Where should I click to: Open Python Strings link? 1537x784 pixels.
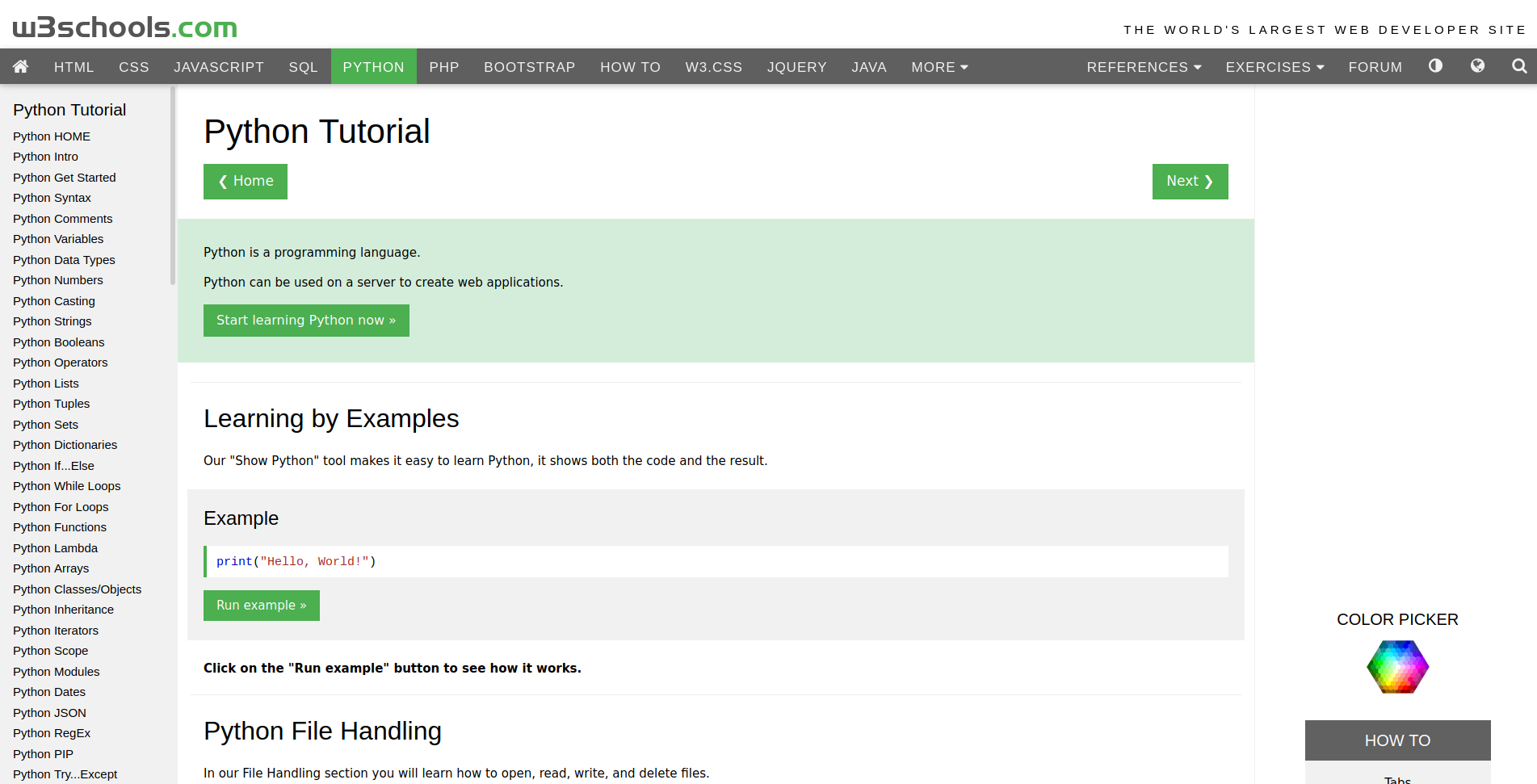[x=52, y=321]
